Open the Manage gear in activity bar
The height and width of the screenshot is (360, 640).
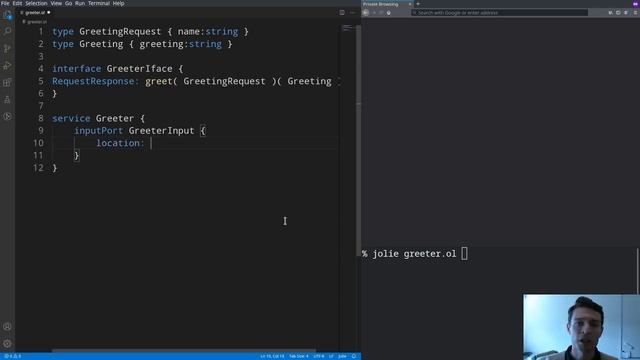[7, 344]
